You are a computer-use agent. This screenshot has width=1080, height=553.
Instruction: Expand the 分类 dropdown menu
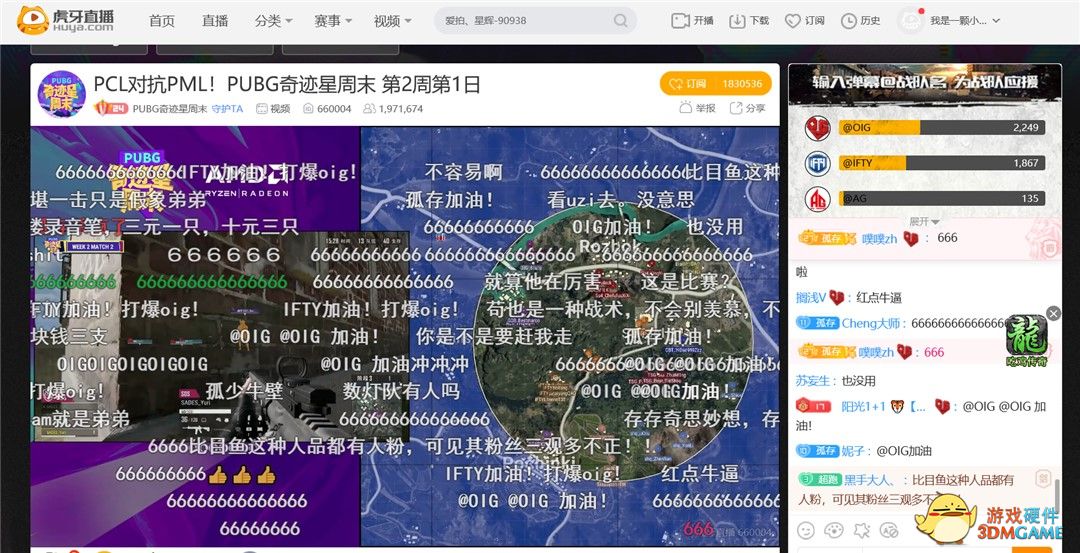coord(273,21)
